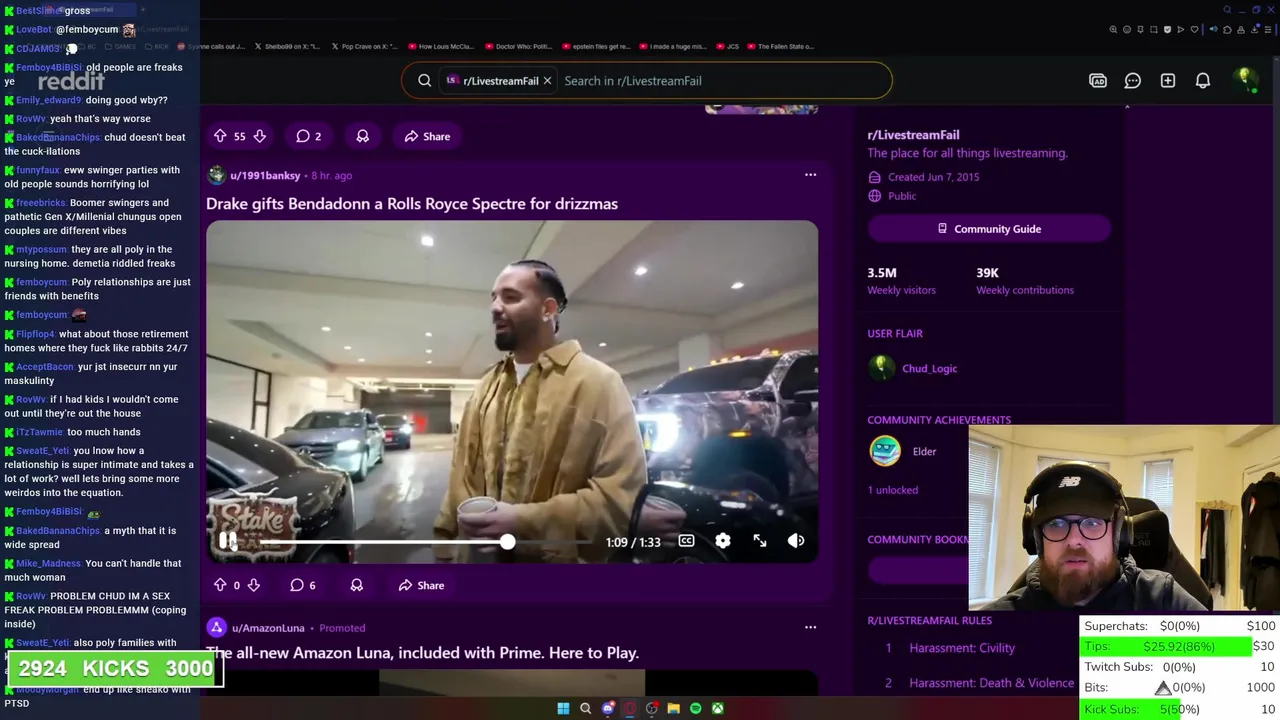This screenshot has height=720, width=1280.
Task: Open Discord from the taskbar
Action: (608, 708)
